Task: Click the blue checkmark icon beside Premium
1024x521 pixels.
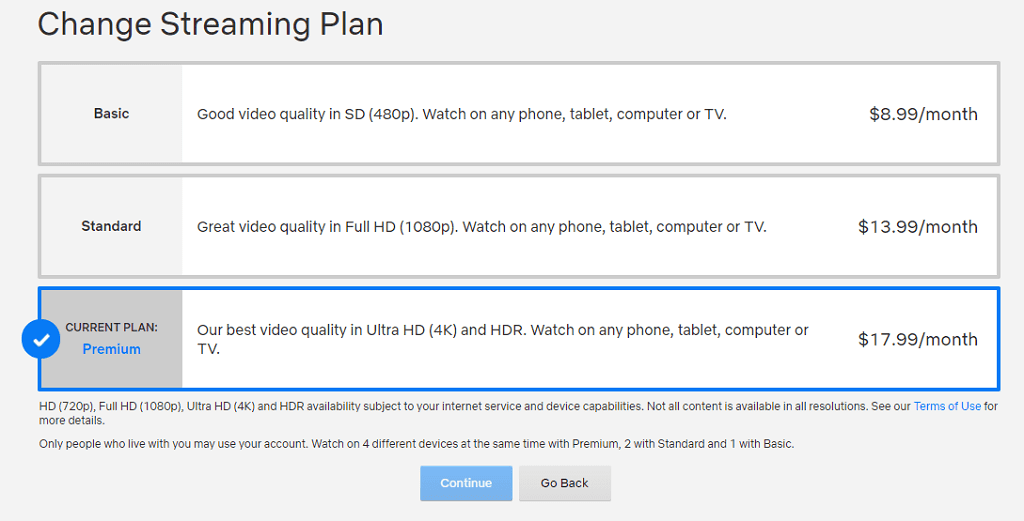Action: [x=41, y=339]
